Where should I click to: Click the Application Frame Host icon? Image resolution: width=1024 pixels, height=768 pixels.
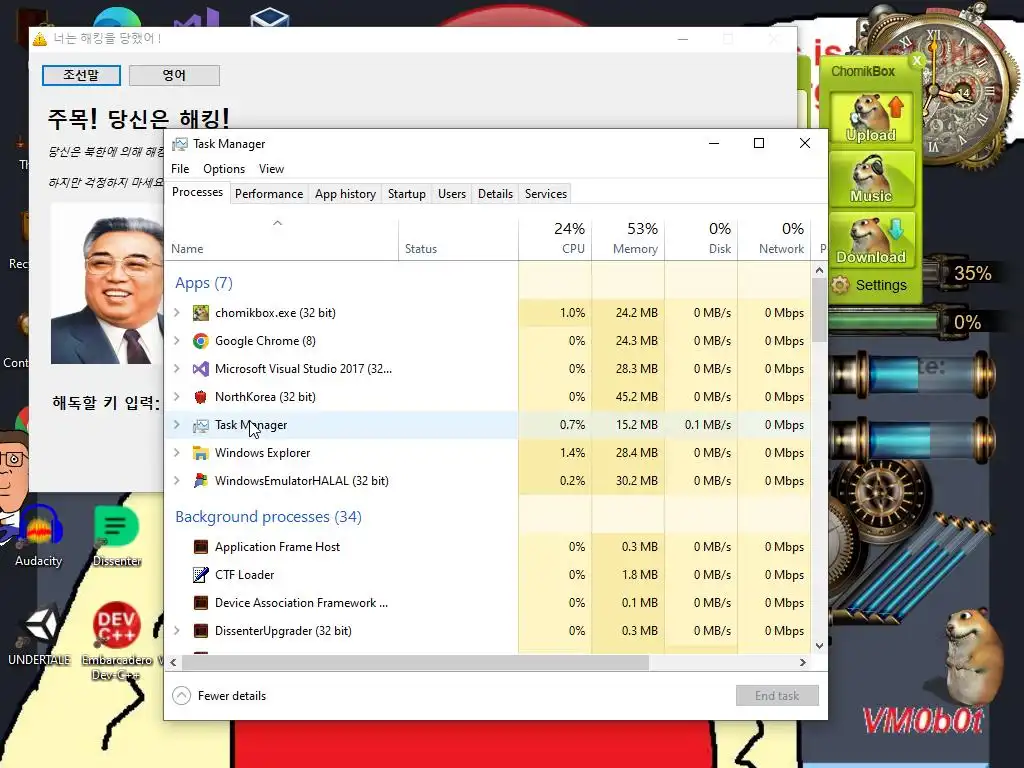[x=200, y=547]
